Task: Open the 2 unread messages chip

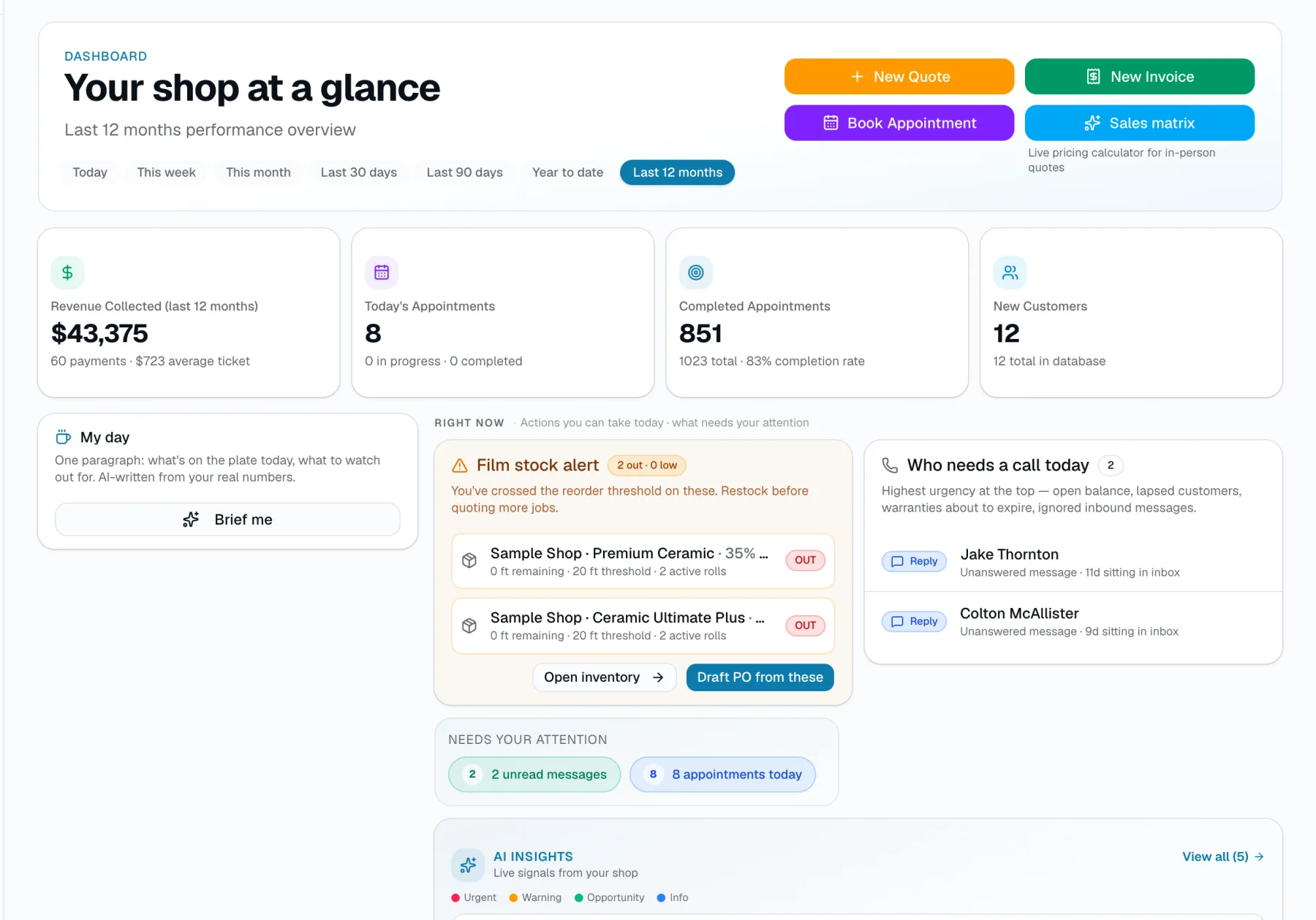Action: tap(534, 775)
